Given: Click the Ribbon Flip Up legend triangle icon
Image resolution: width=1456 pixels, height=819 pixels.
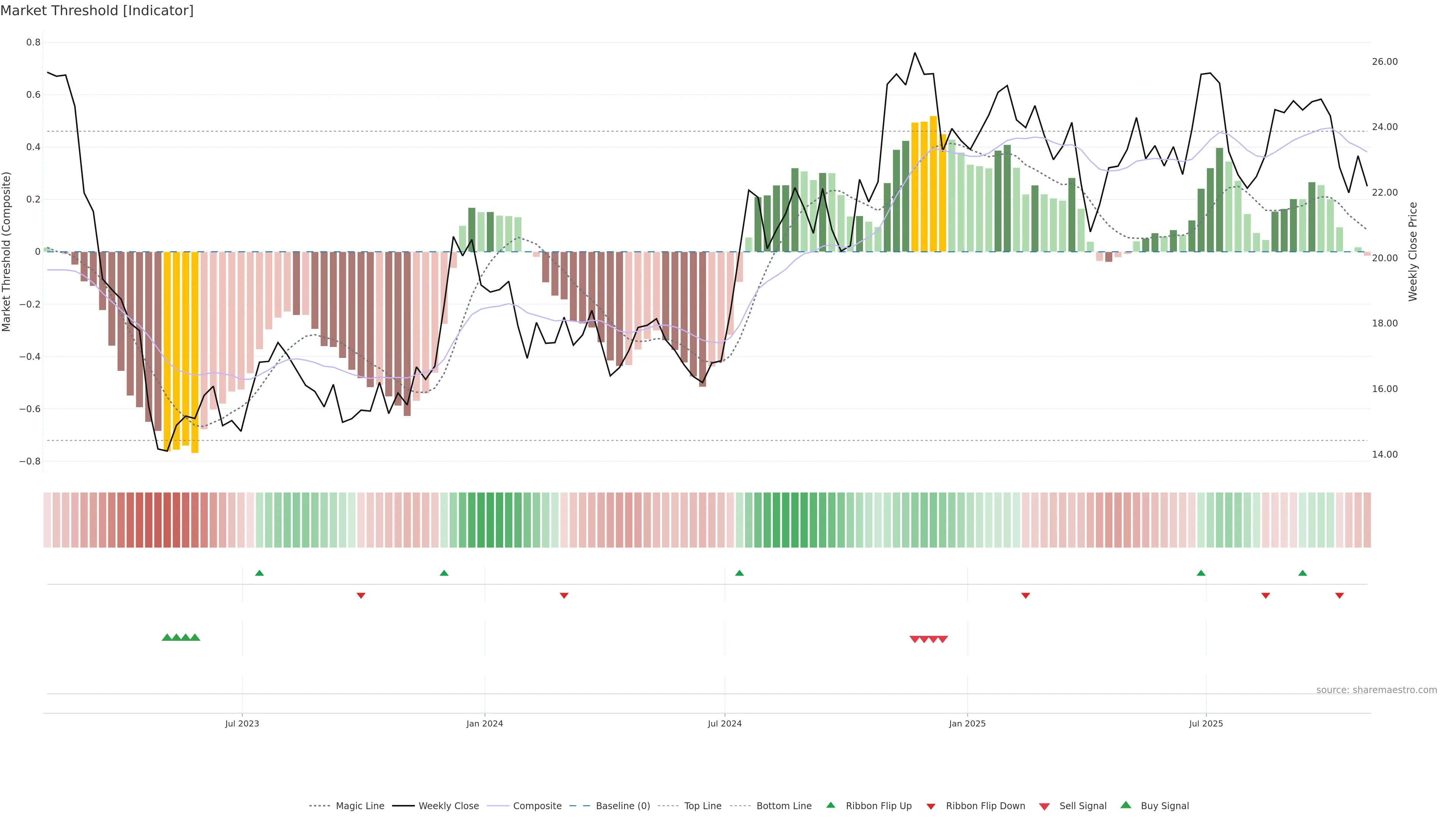Looking at the screenshot, I should [x=830, y=805].
